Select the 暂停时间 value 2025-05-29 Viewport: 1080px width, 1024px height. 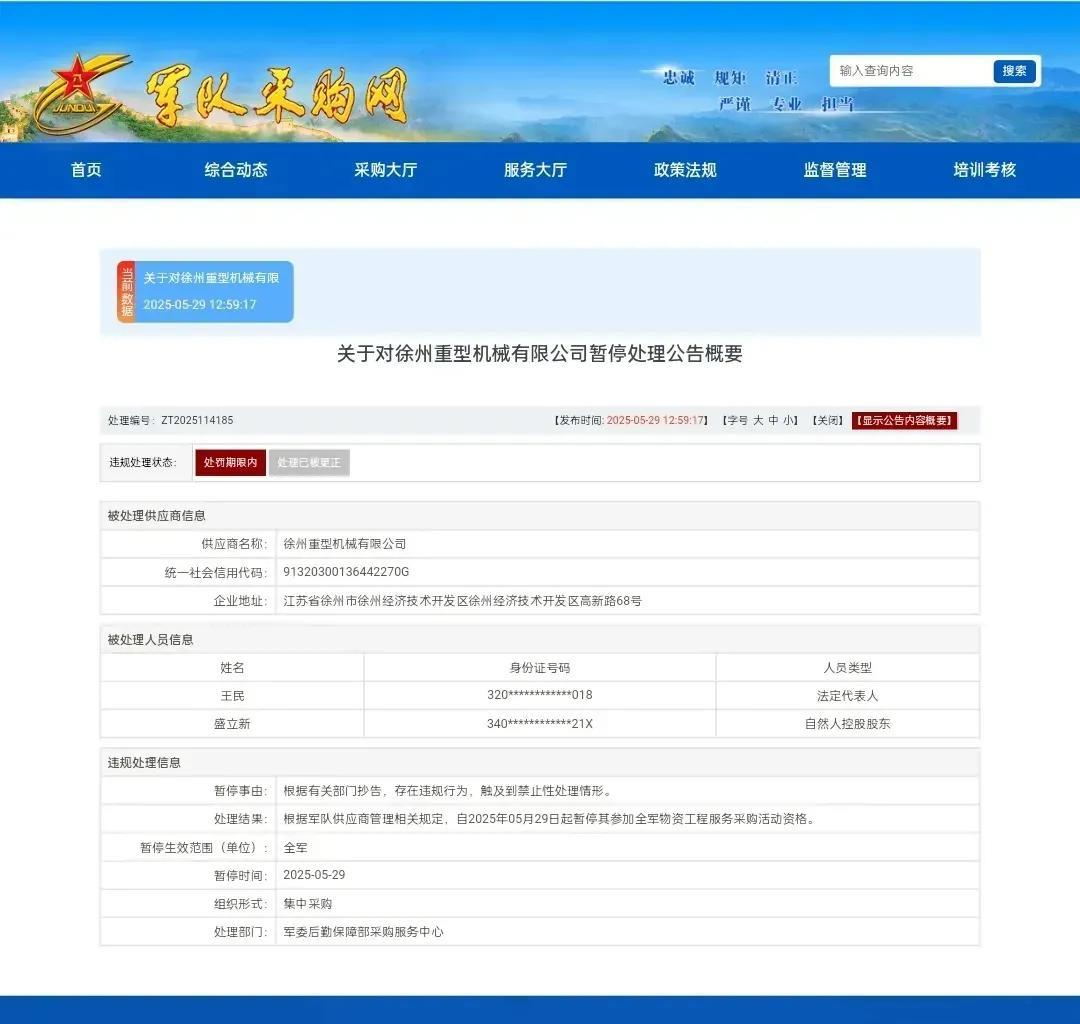314,875
